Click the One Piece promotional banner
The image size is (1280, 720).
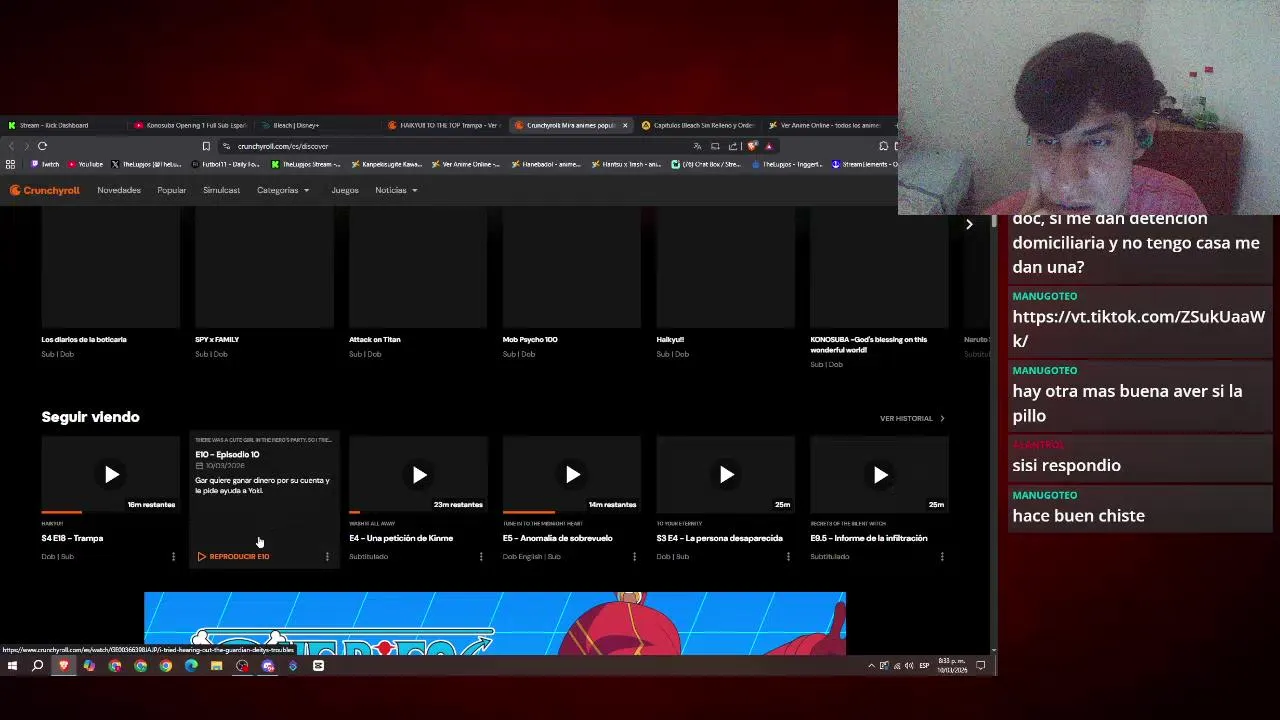click(495, 624)
